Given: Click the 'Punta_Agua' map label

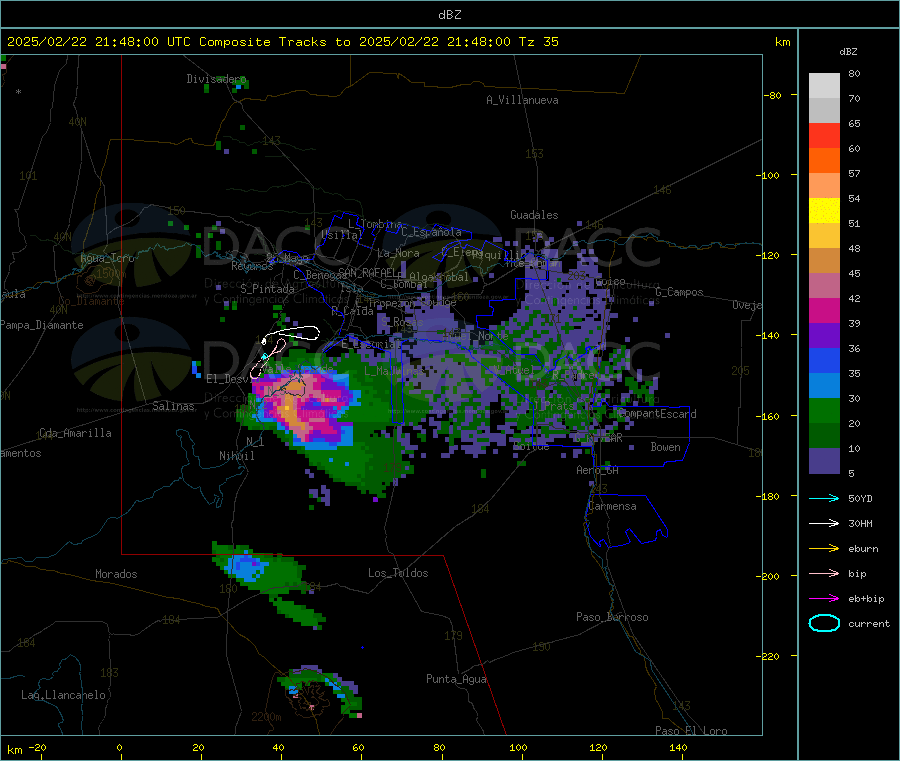Looking at the screenshot, I should 456,680.
